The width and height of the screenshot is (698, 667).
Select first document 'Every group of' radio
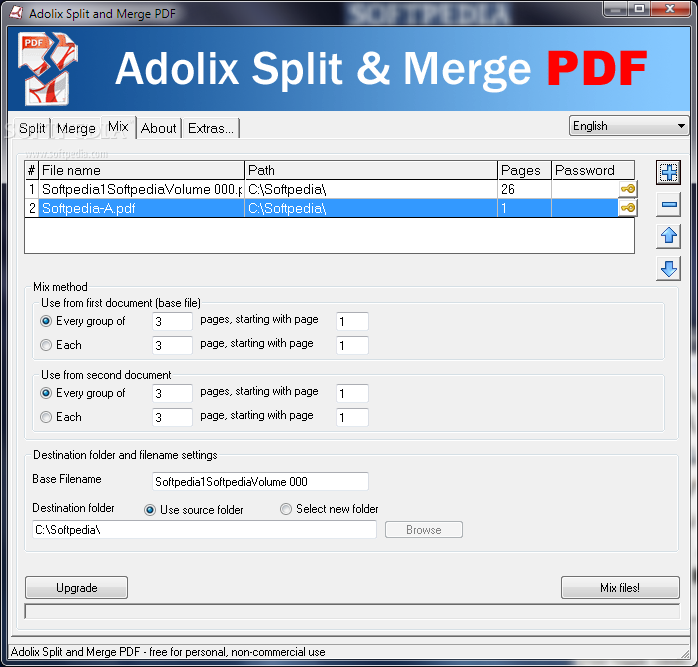pos(46,321)
